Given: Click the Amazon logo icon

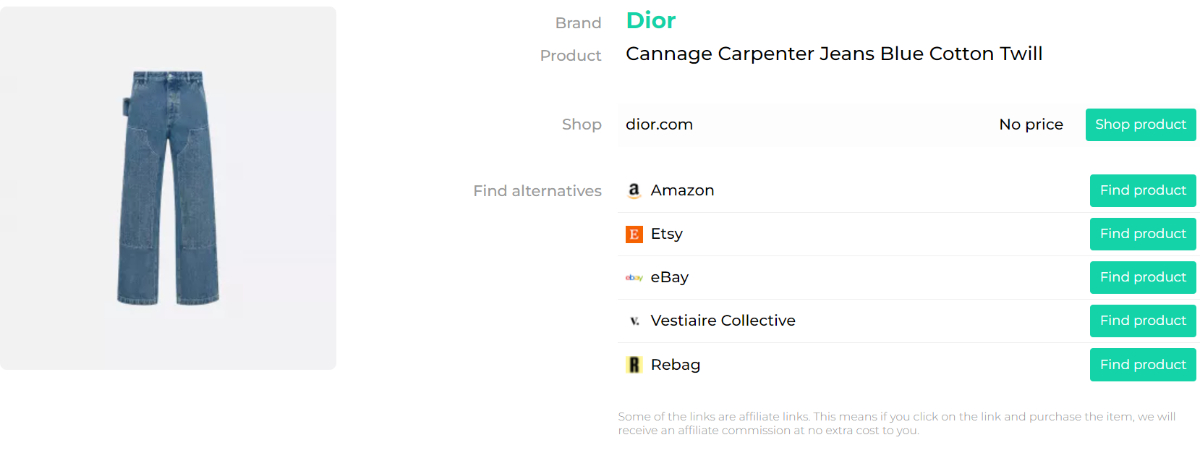Looking at the screenshot, I should coord(633,191).
